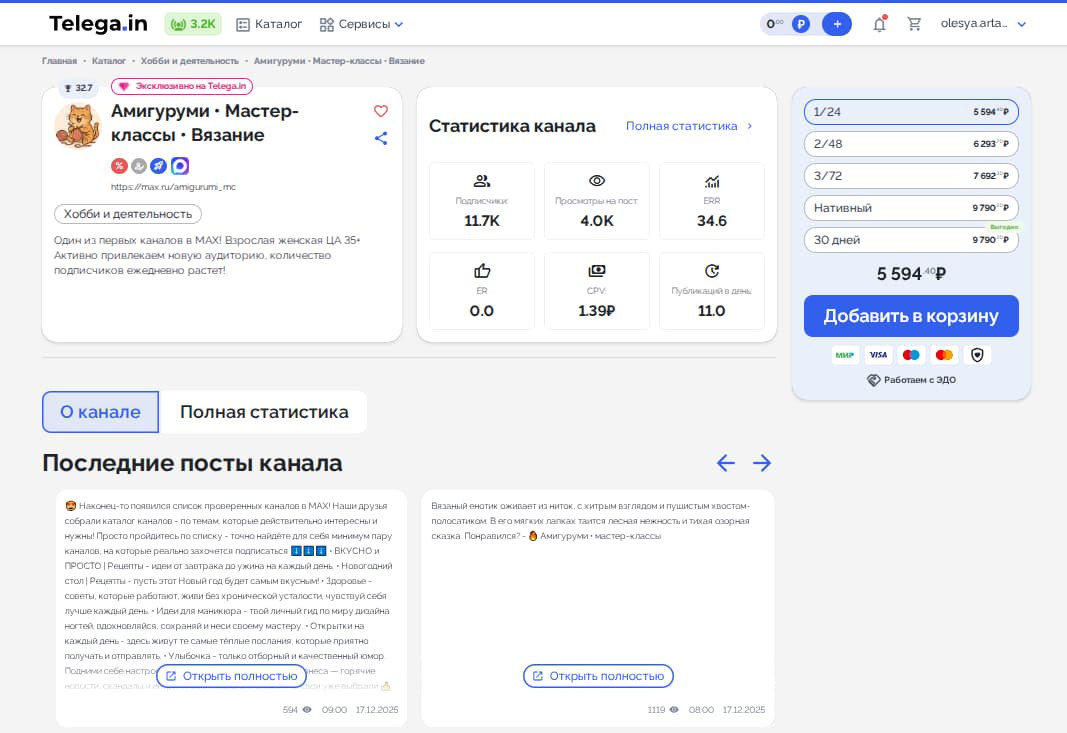The image size is (1067, 733).
Task: Choose the 30 дней placement option
Action: (910, 240)
